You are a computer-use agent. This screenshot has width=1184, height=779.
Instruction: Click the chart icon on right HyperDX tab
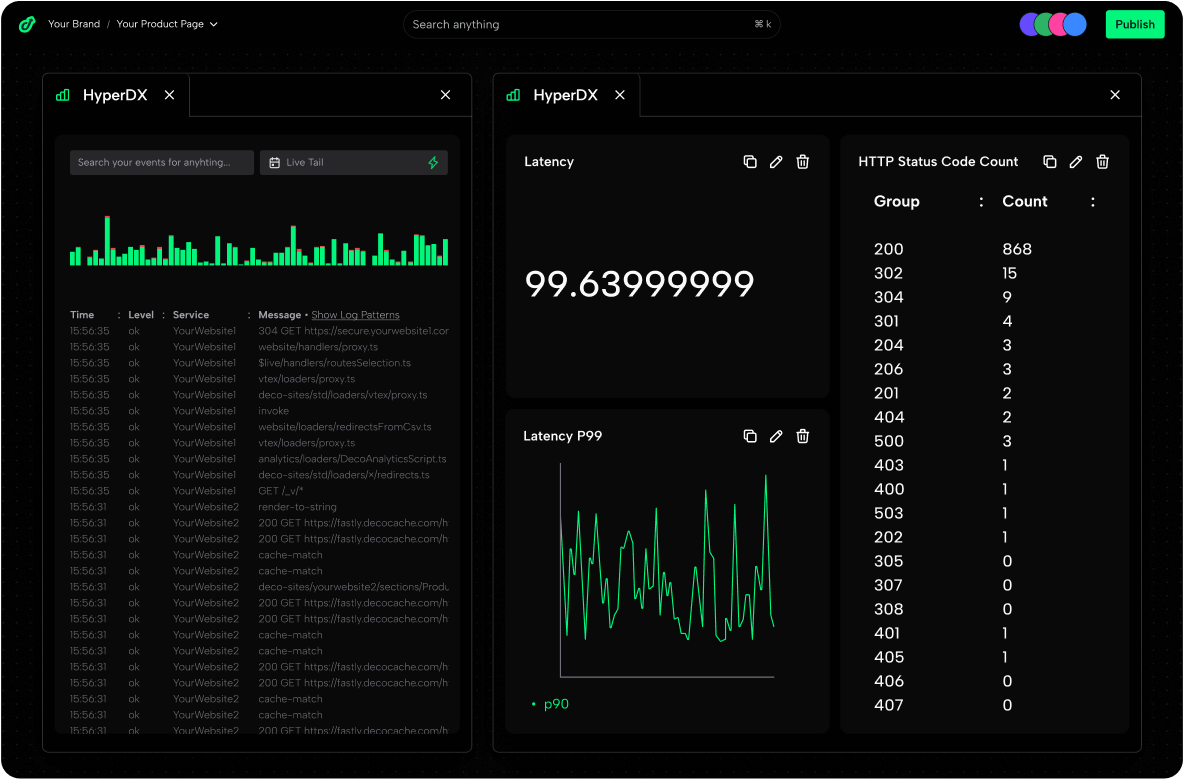pos(513,95)
